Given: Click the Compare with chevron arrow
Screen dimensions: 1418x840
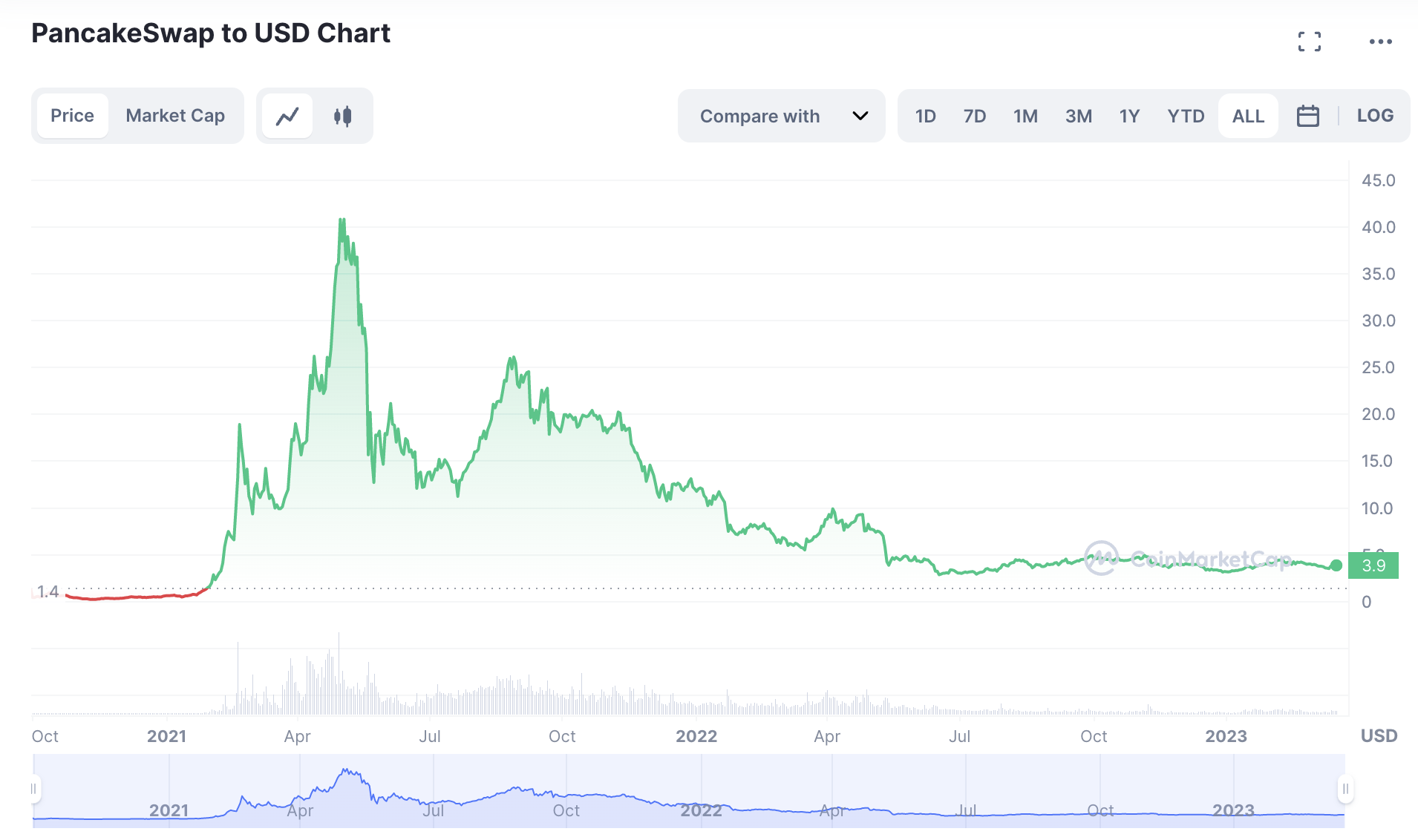Looking at the screenshot, I should pyautogui.click(x=860, y=116).
